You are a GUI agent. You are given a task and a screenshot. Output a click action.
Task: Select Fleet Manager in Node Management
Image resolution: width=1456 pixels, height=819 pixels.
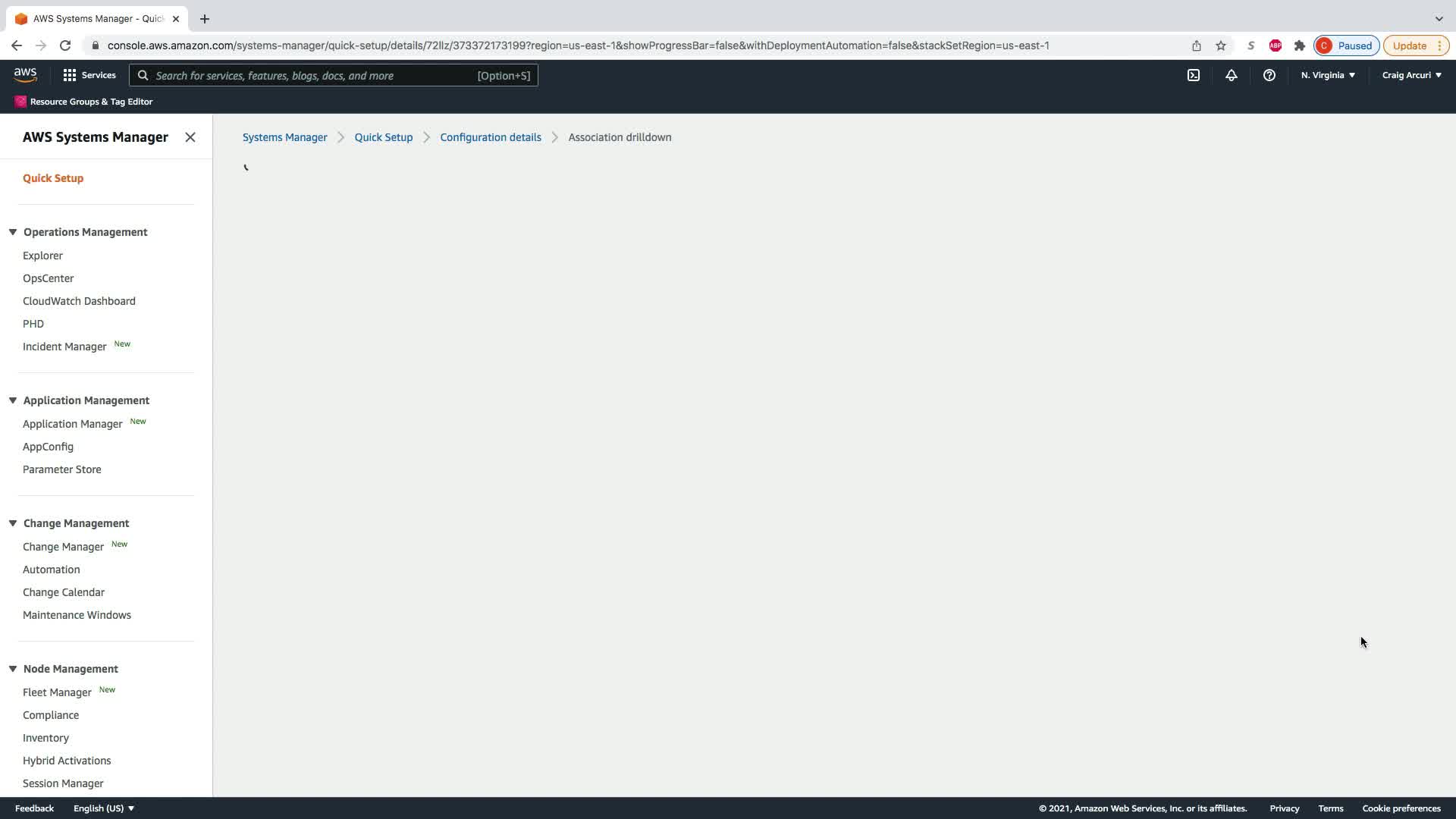pos(57,692)
